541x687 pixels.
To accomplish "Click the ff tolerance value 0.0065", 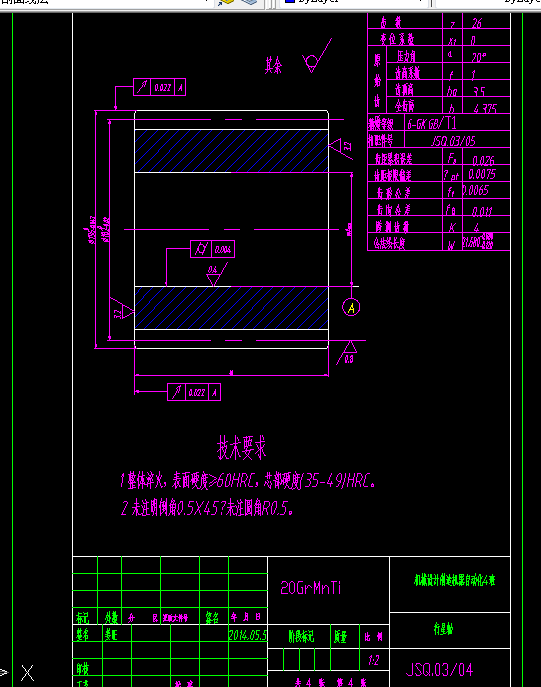I will [476, 191].
